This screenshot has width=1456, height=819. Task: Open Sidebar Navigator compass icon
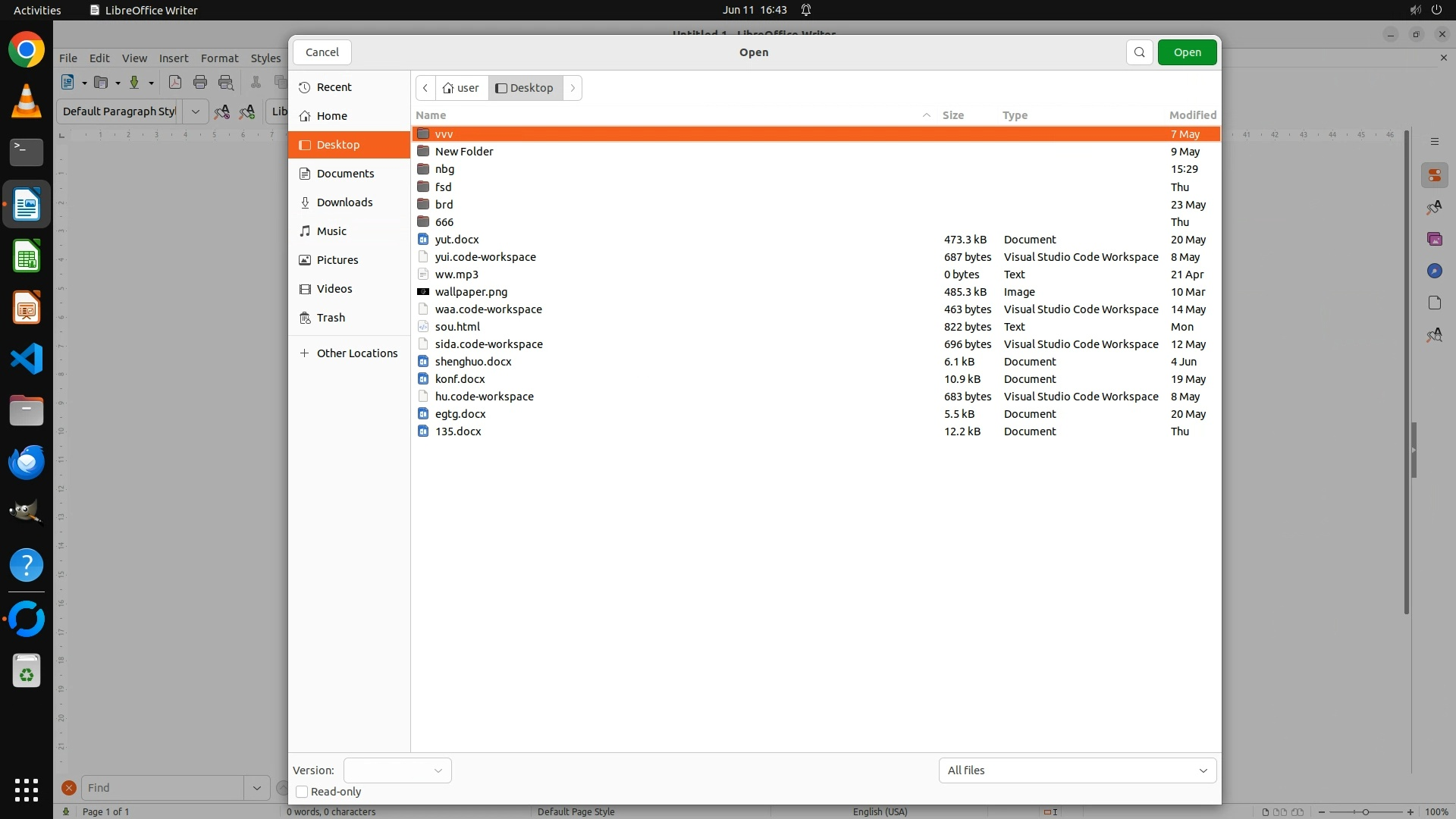tap(1434, 271)
